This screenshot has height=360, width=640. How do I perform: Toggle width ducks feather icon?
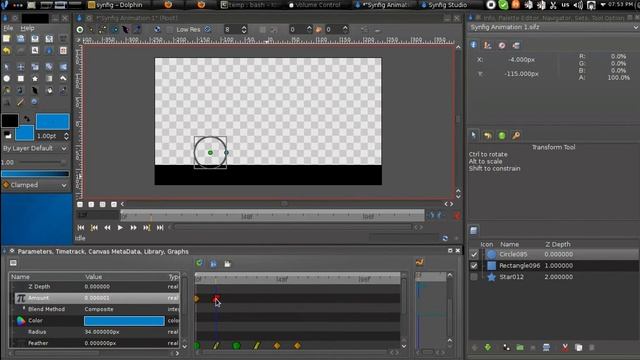[125, 29]
